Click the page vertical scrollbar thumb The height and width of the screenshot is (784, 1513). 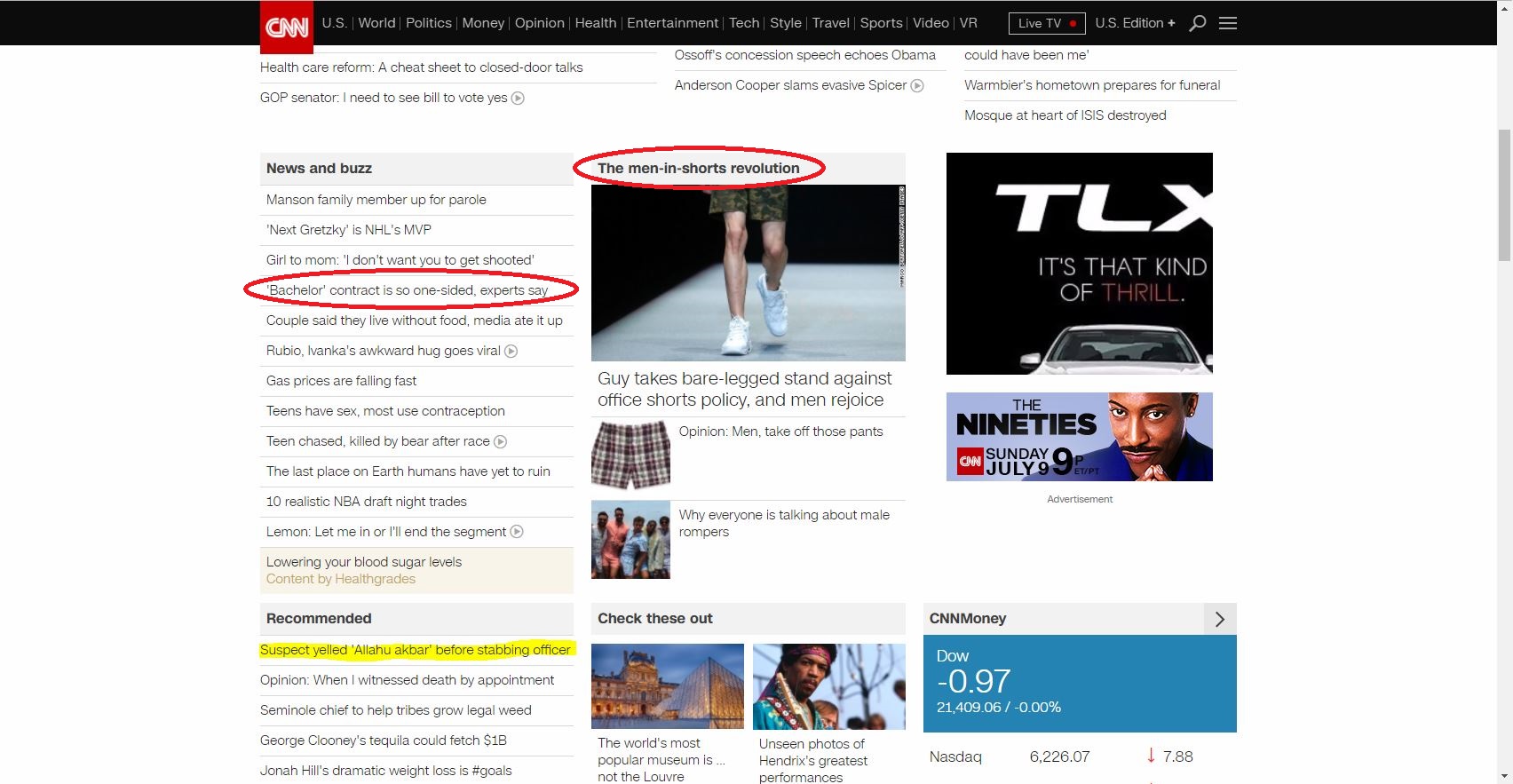tap(1504, 194)
